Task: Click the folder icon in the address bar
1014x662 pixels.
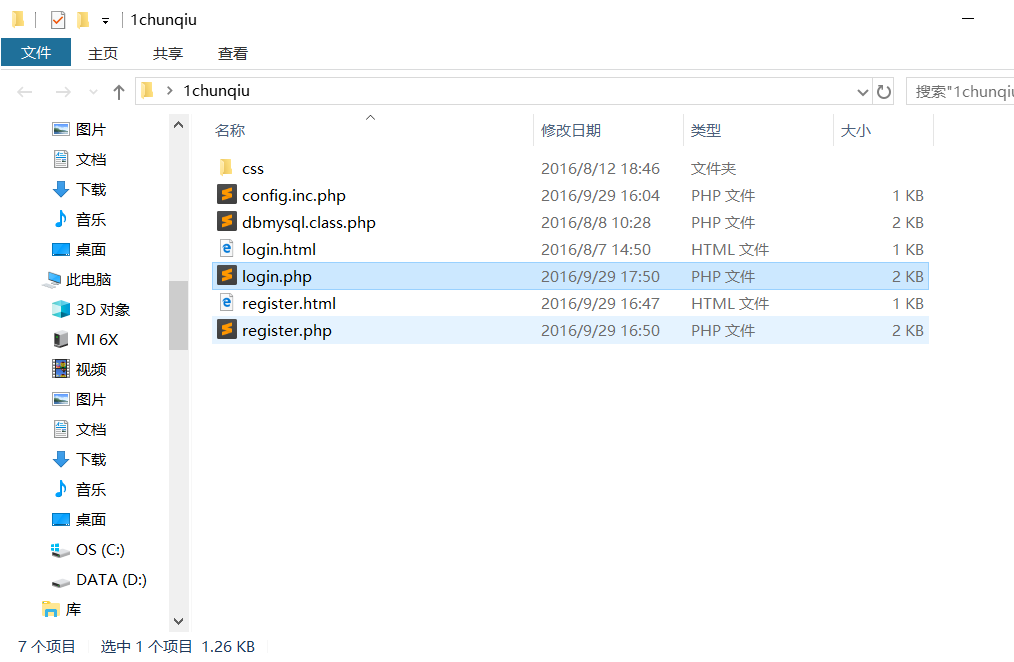Action: (147, 91)
